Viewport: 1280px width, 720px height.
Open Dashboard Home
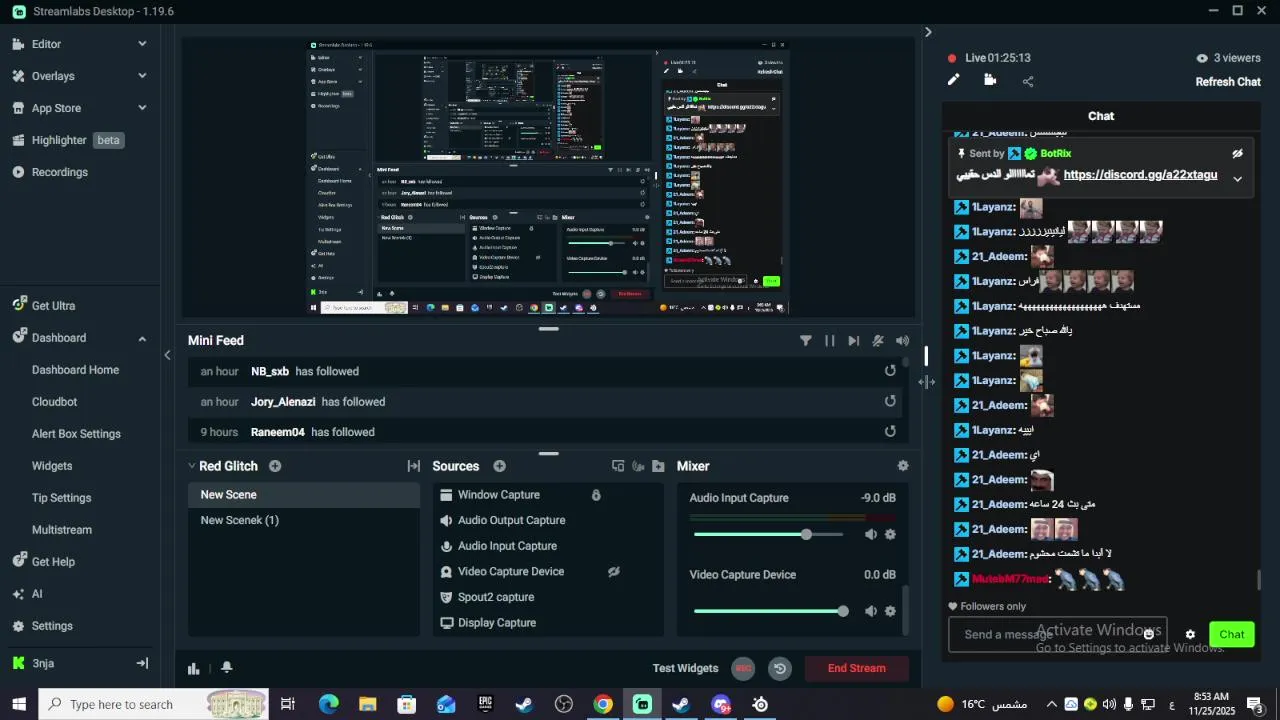(75, 370)
